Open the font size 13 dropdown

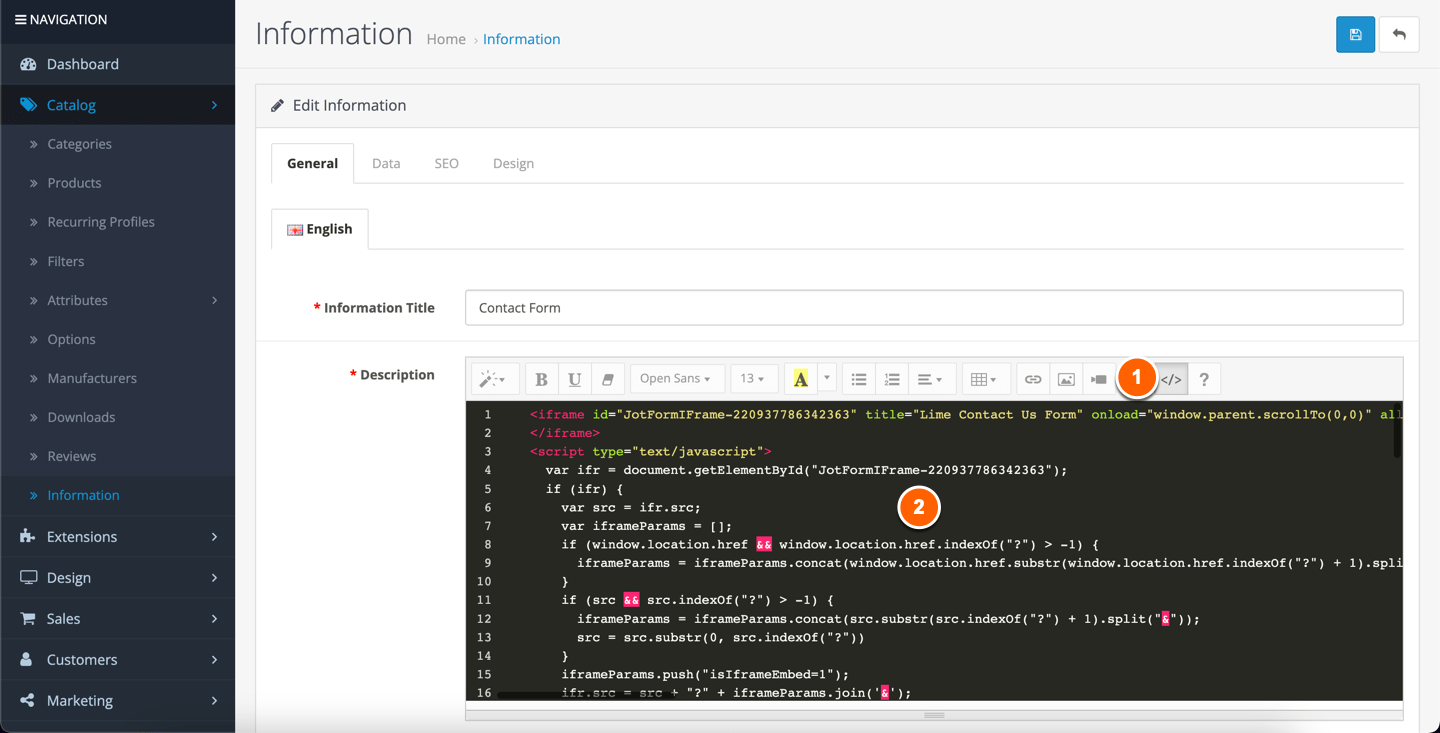tap(753, 379)
